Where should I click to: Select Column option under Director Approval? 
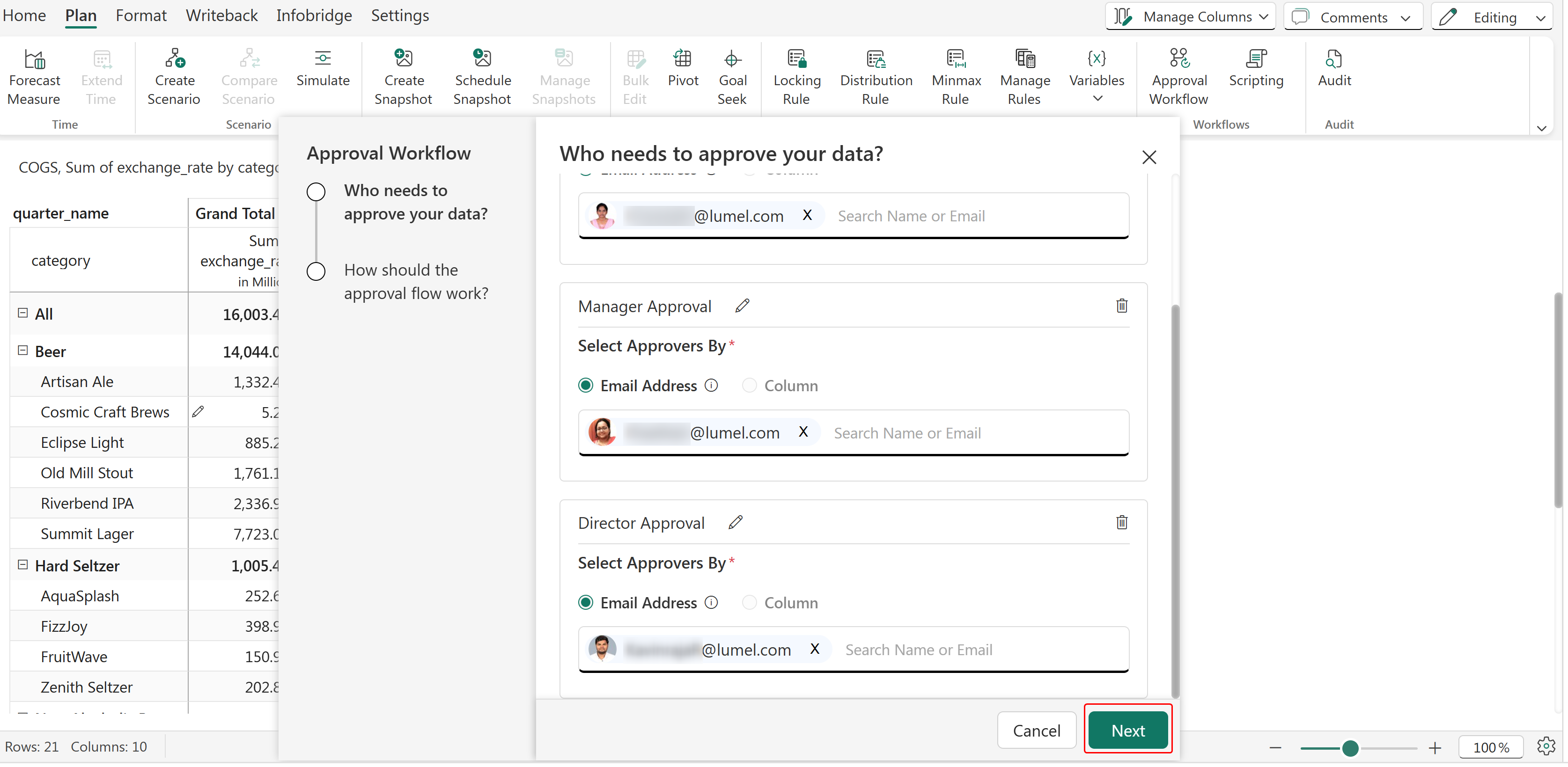pyautogui.click(x=749, y=603)
